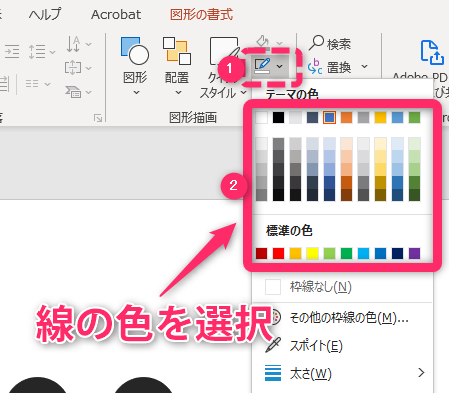Open the 図形の書式 tab

pos(201,15)
